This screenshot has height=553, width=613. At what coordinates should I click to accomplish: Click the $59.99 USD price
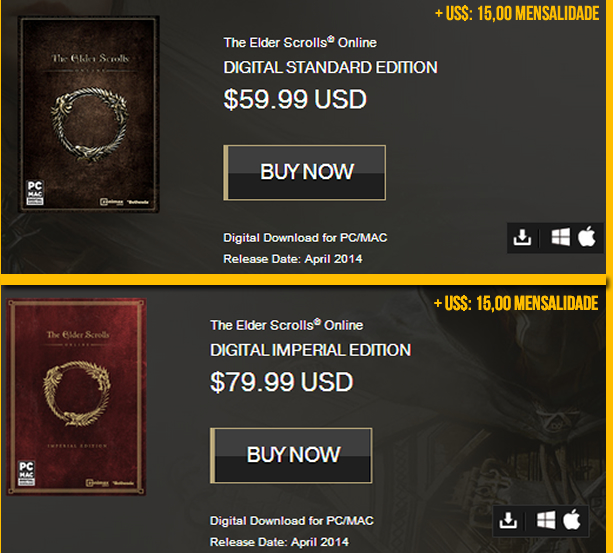tap(295, 99)
